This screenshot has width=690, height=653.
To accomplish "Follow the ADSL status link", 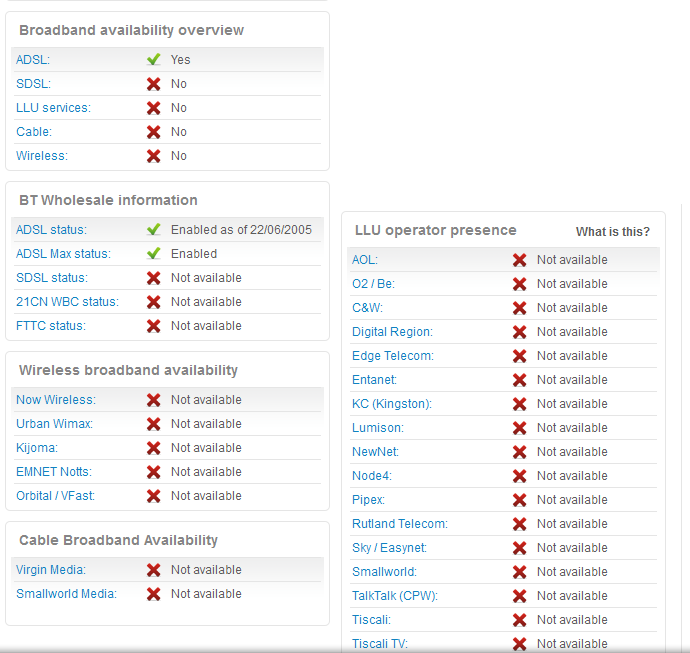I will [51, 230].
